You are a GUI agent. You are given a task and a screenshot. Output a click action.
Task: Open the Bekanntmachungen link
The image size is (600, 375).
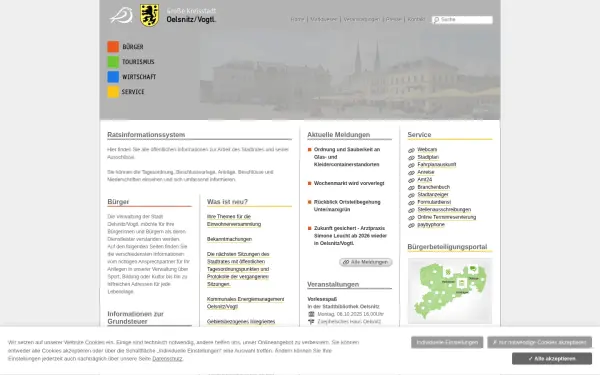tap(229, 239)
